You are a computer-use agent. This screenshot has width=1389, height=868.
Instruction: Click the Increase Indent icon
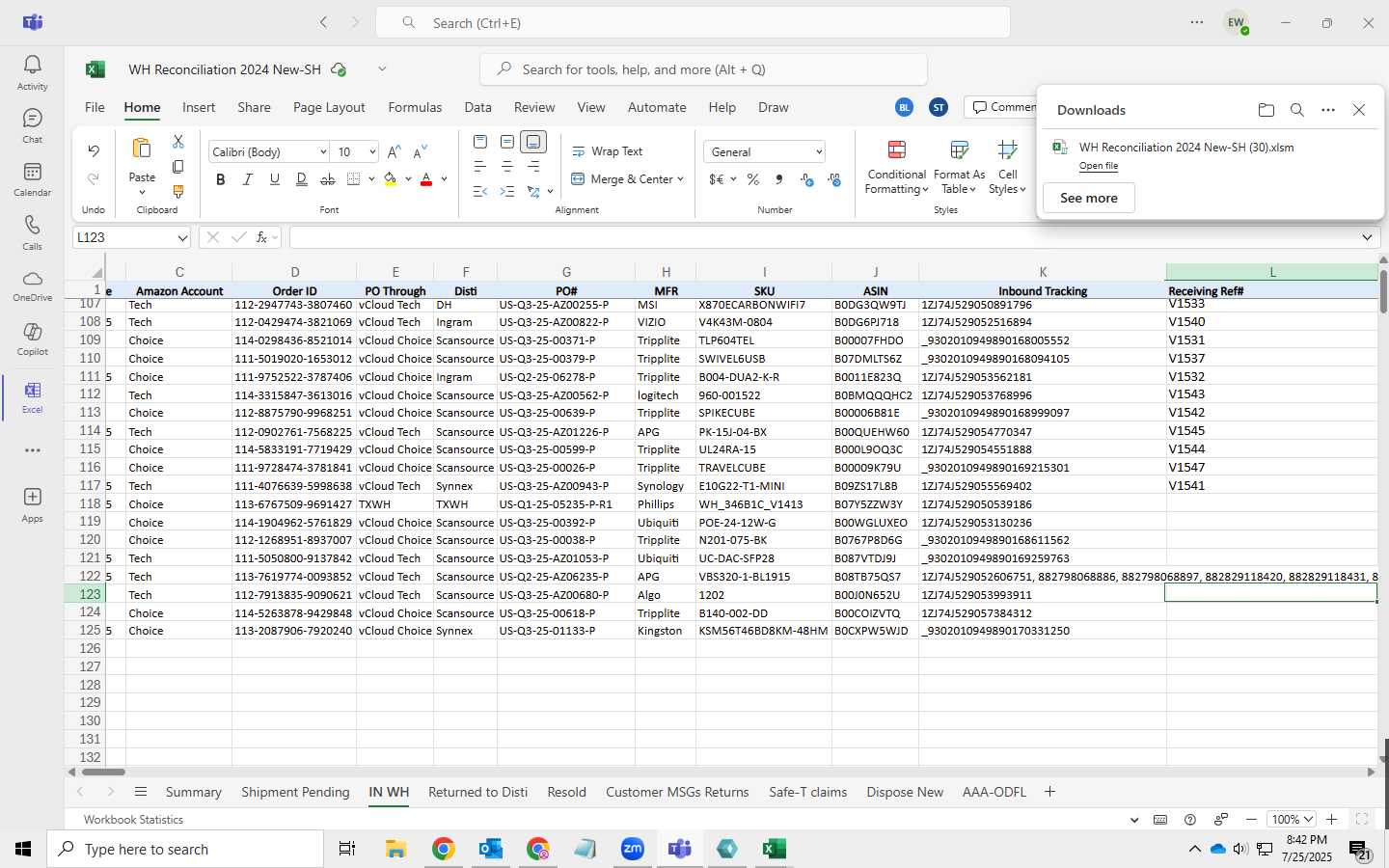click(507, 192)
